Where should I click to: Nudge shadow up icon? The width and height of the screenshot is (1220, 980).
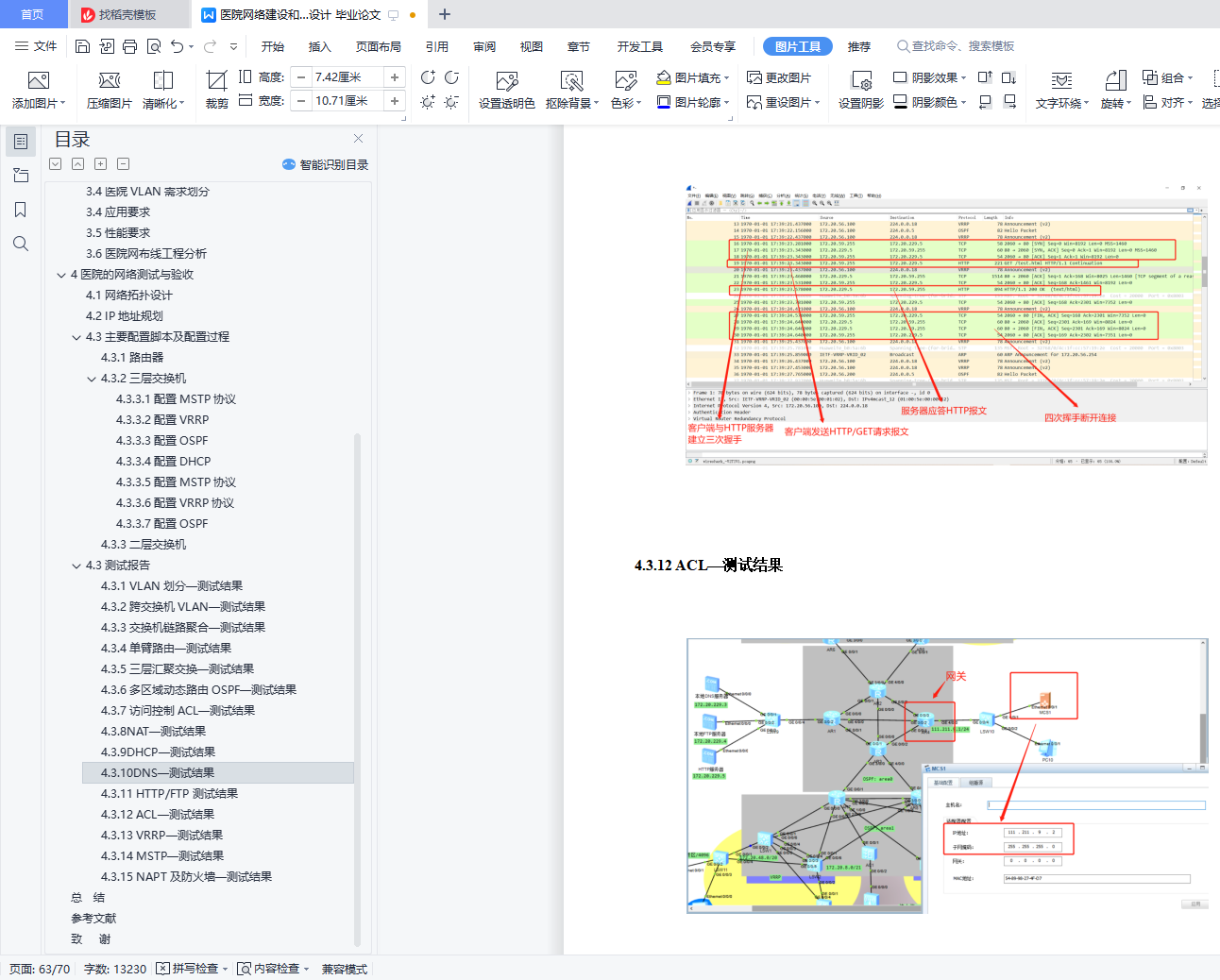pos(985,77)
